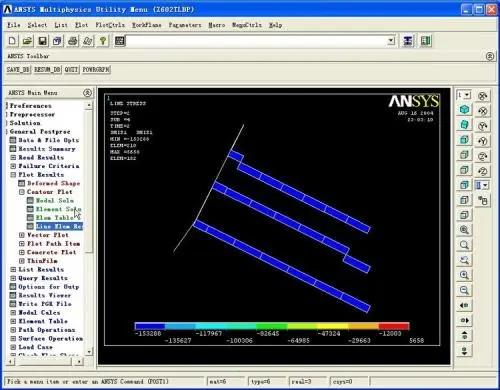Collapse the Plot Results tree node
The height and width of the screenshot is (390, 500).
[13, 175]
